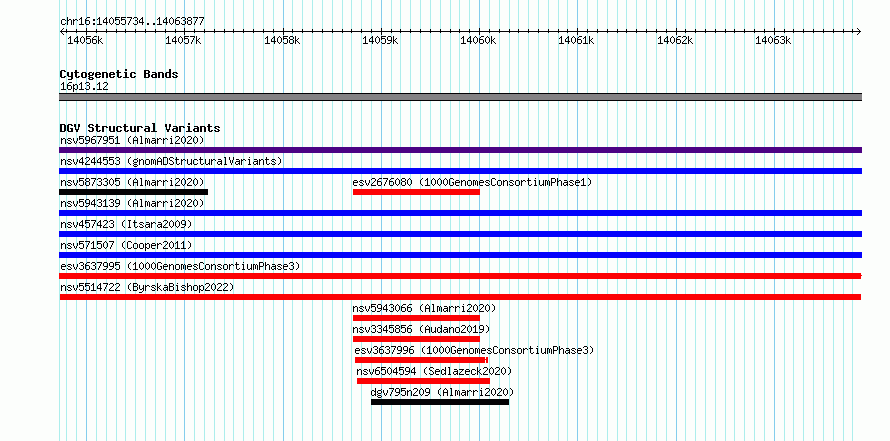Screen dimensions: 890x441
Task: Click the 14056k ruler tick label
Action: [85, 40]
